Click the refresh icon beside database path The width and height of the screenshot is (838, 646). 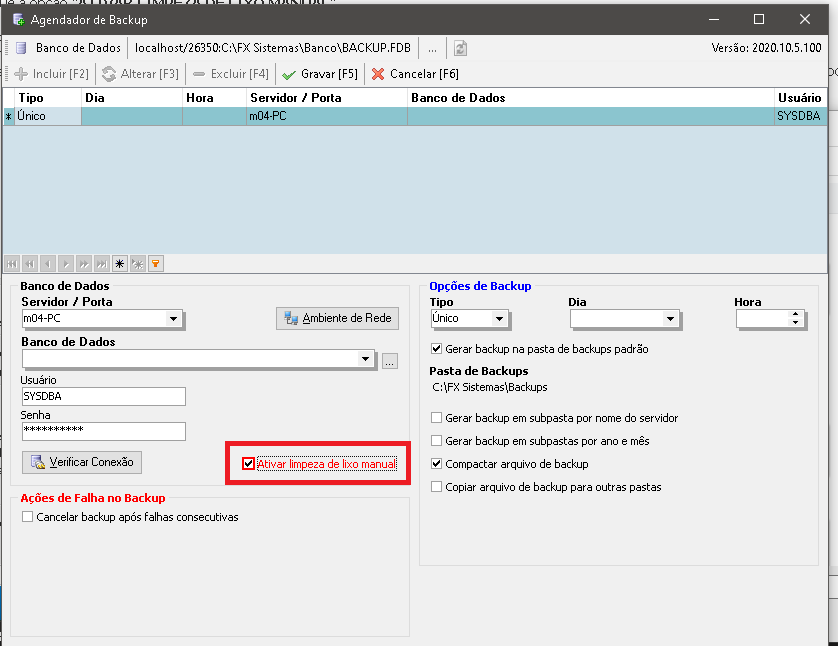pos(460,48)
